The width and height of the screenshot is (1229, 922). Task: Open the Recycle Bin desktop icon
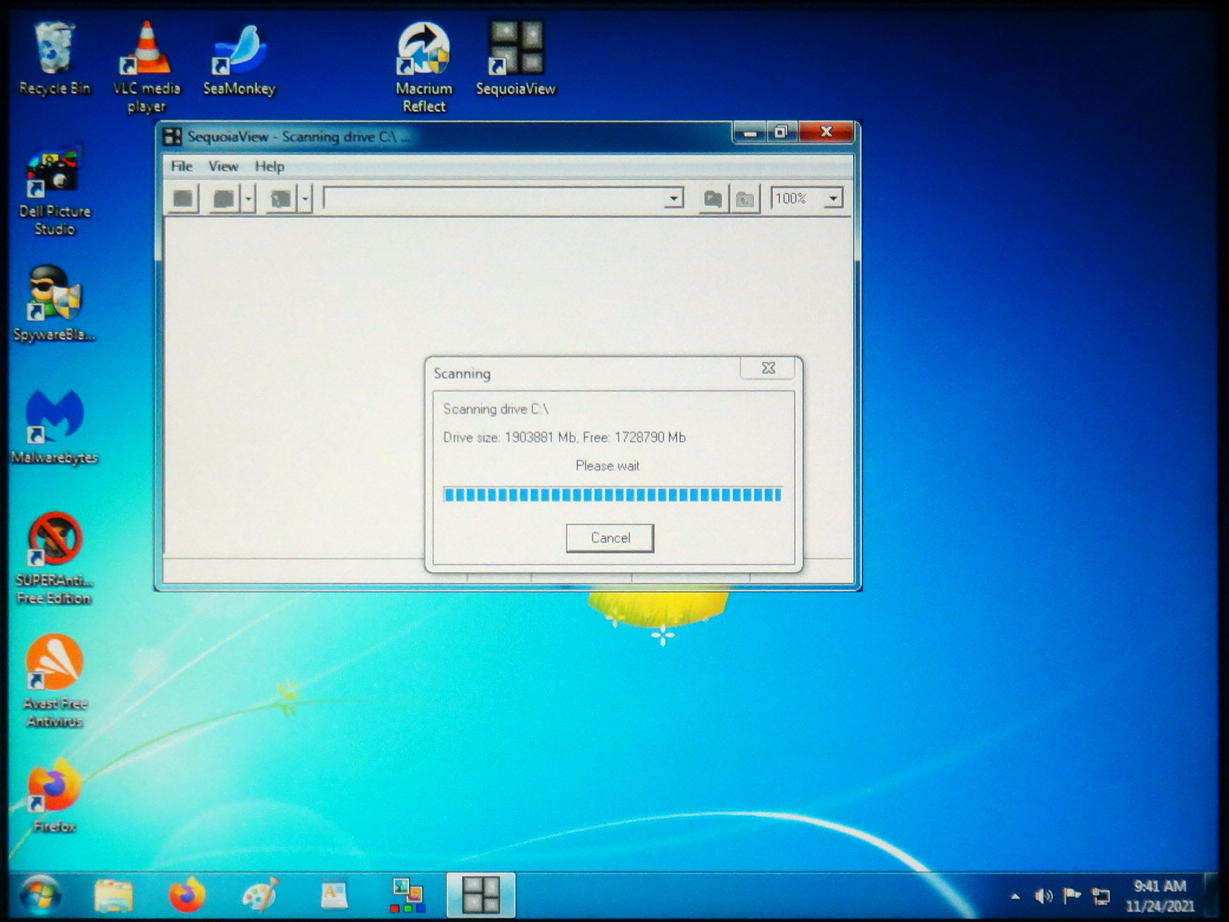coord(54,58)
